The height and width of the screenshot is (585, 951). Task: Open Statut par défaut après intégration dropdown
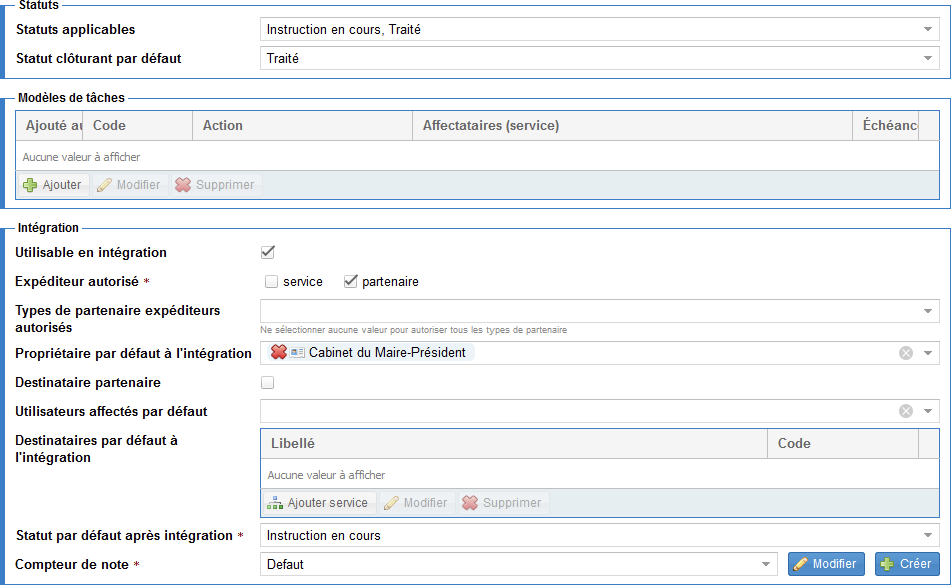[x=928, y=536]
